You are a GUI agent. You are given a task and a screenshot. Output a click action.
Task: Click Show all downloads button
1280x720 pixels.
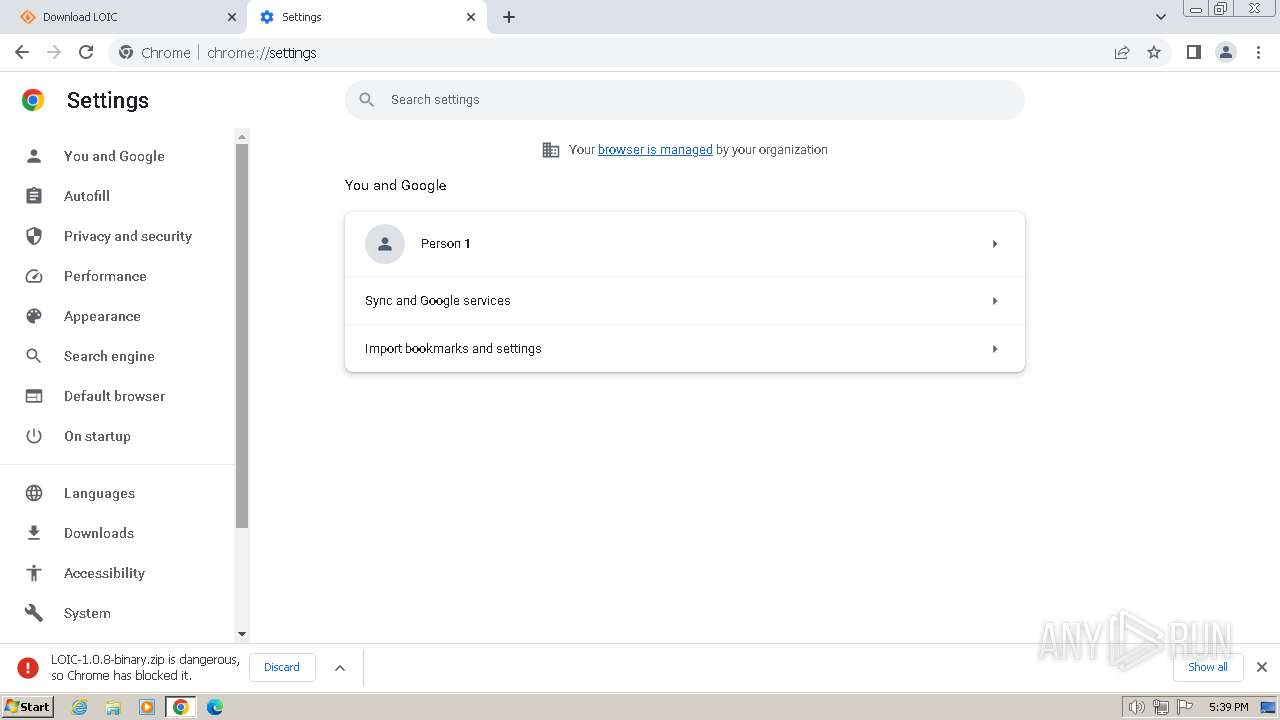[x=1208, y=667]
